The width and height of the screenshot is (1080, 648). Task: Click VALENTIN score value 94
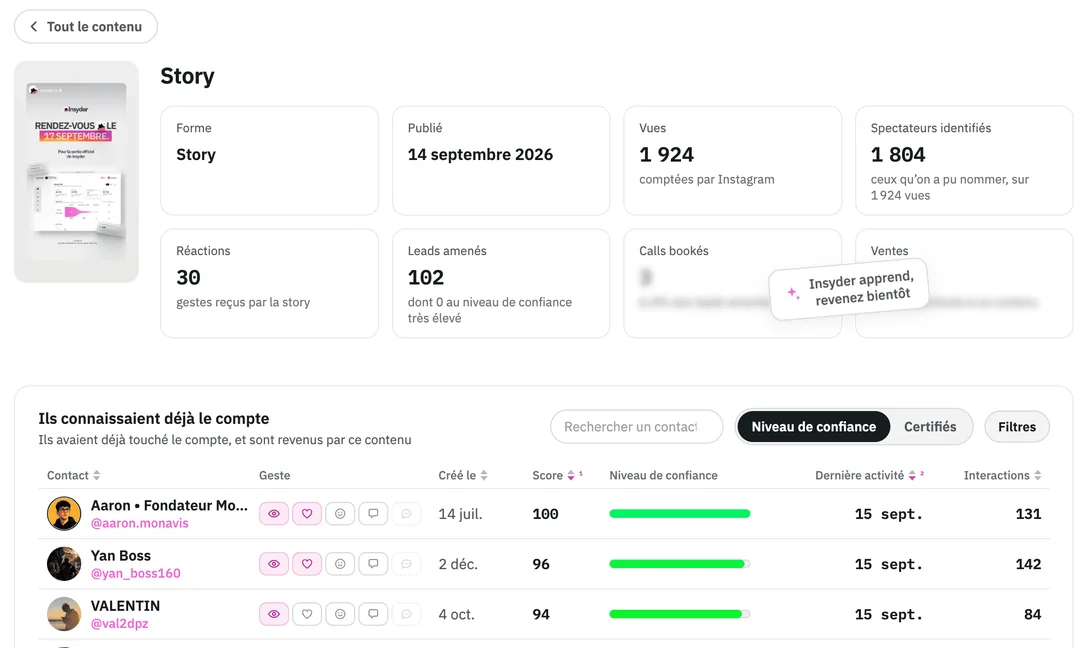(x=541, y=615)
